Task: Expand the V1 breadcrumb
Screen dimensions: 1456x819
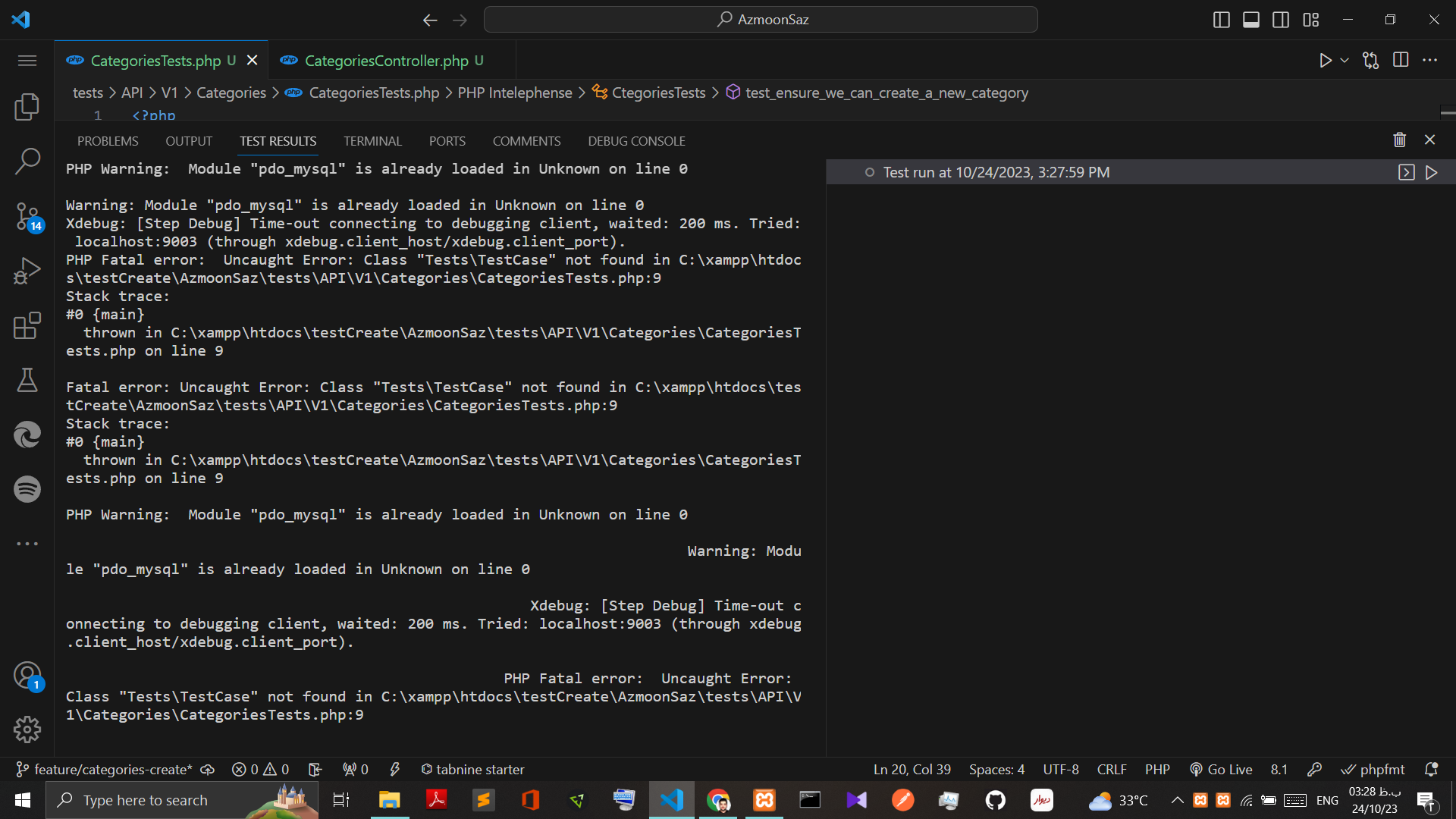Action: 169,93
